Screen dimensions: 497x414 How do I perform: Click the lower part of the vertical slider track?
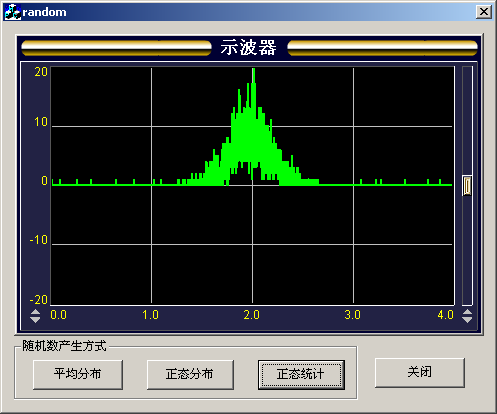tap(467, 250)
